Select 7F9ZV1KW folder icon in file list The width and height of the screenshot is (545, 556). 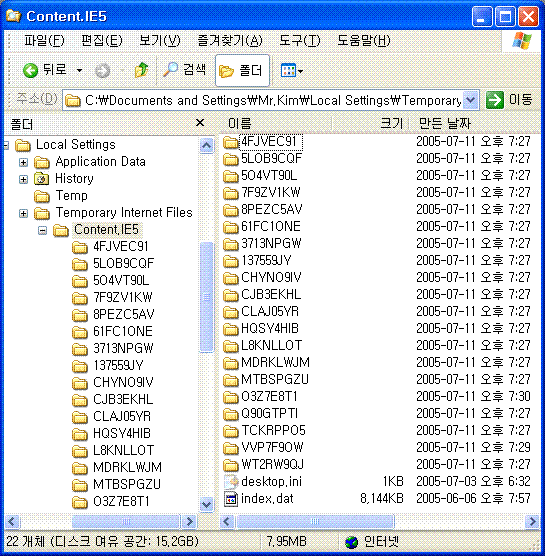[230, 193]
